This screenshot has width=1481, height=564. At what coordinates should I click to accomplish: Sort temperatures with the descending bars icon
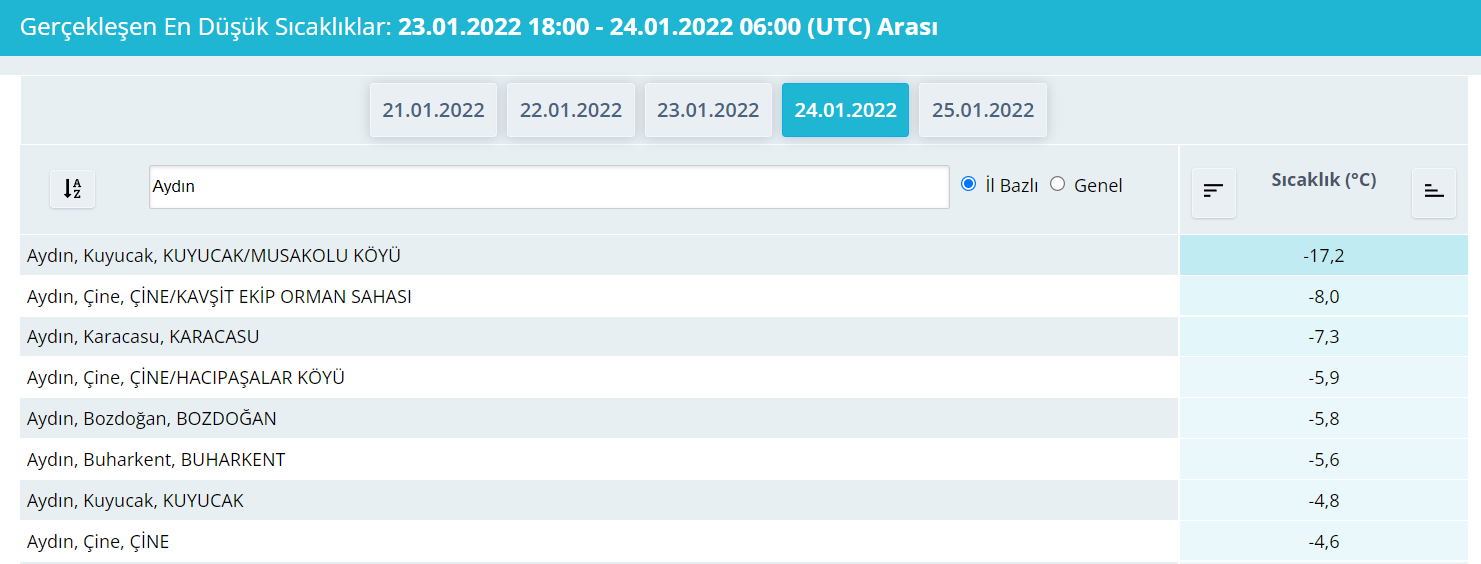tap(1213, 191)
